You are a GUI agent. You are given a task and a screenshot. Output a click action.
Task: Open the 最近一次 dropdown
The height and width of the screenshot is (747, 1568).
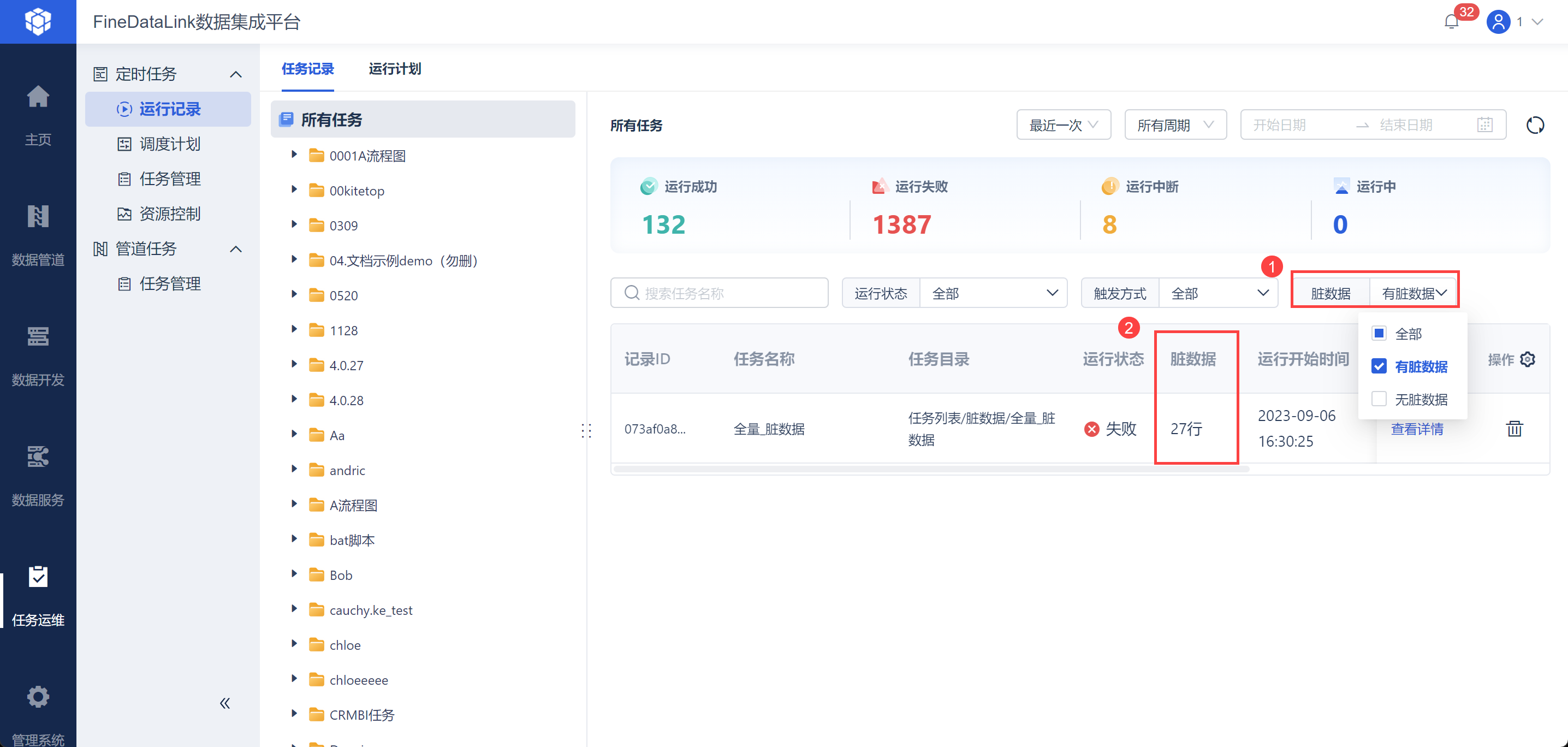pos(1063,126)
